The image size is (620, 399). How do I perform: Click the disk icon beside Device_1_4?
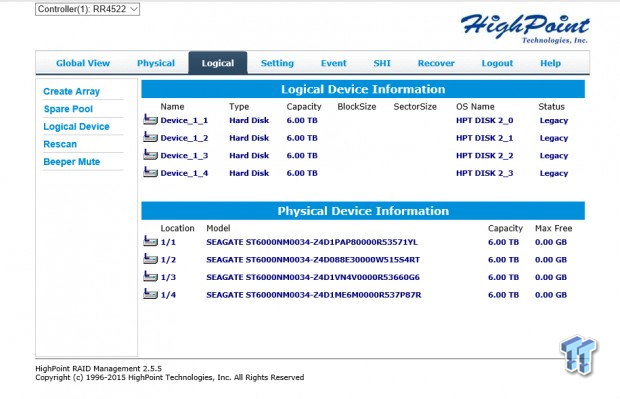pos(150,172)
